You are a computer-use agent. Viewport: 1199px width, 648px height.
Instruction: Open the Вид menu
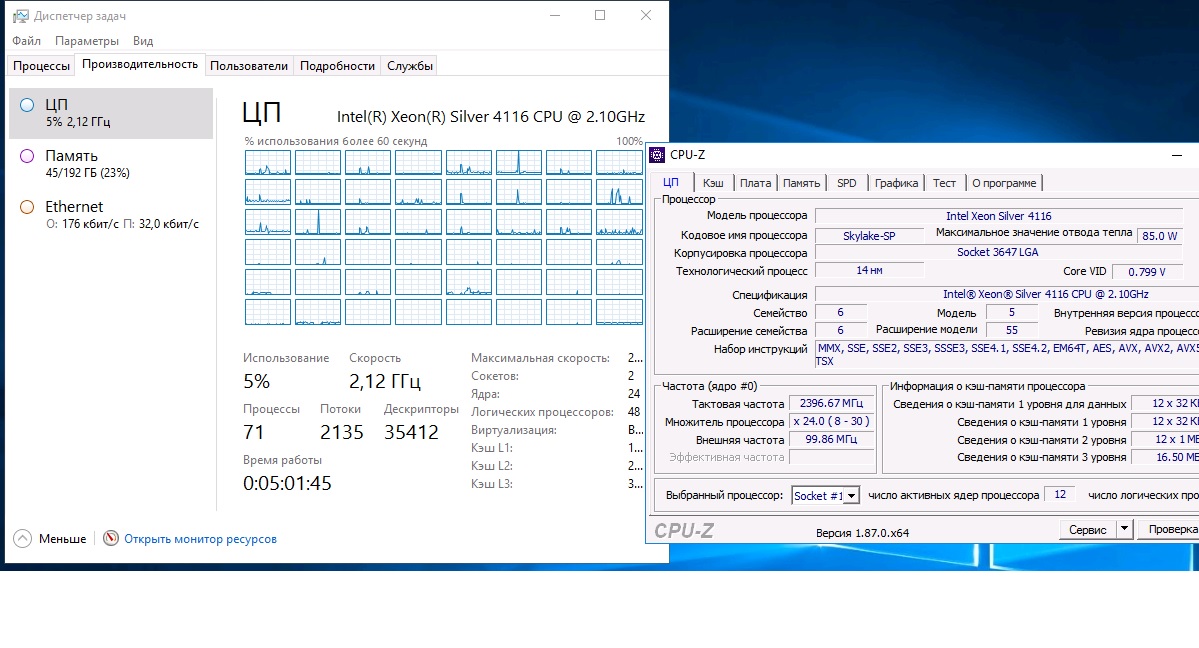pyautogui.click(x=143, y=41)
